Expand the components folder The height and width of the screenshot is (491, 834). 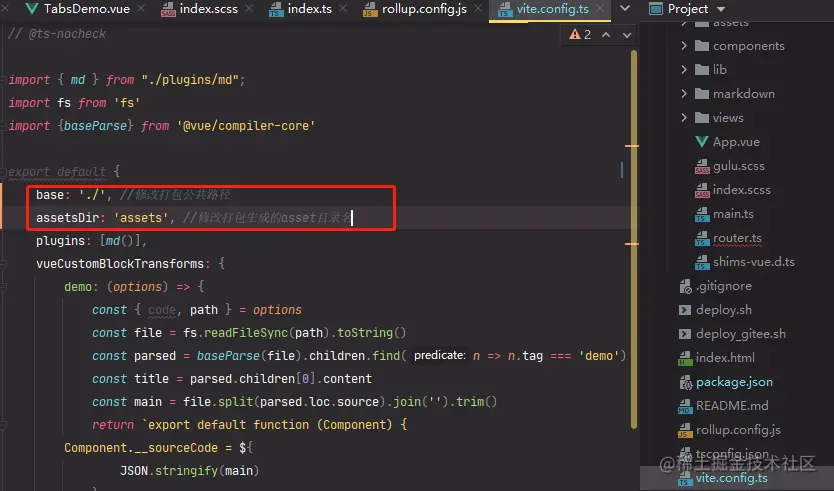684,46
